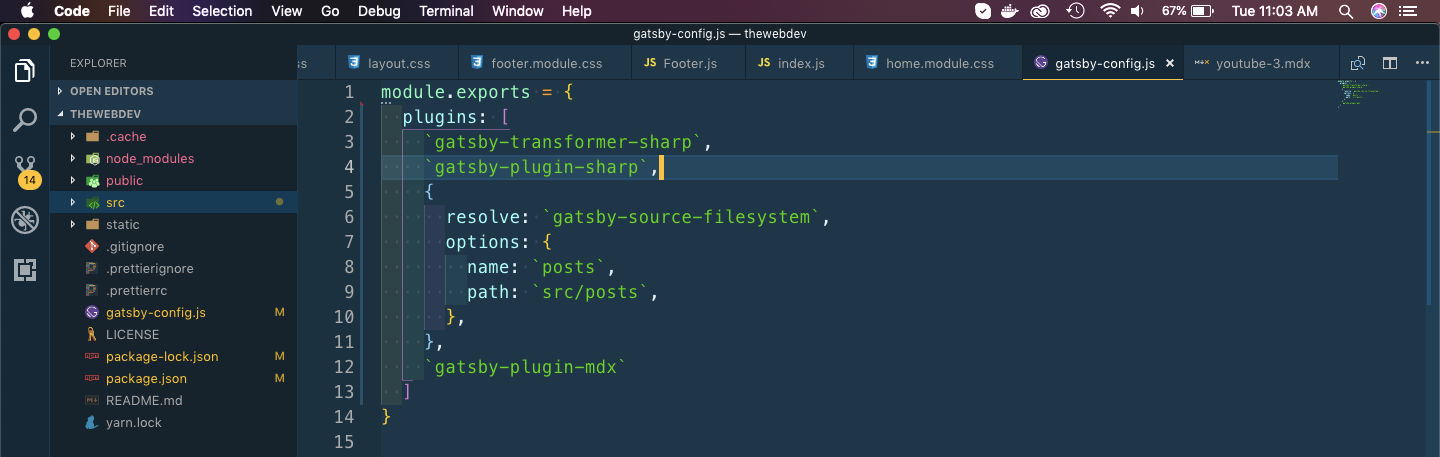Open the Explorer view in activity bar
Screen dimensions: 1440x457
click(x=25, y=71)
